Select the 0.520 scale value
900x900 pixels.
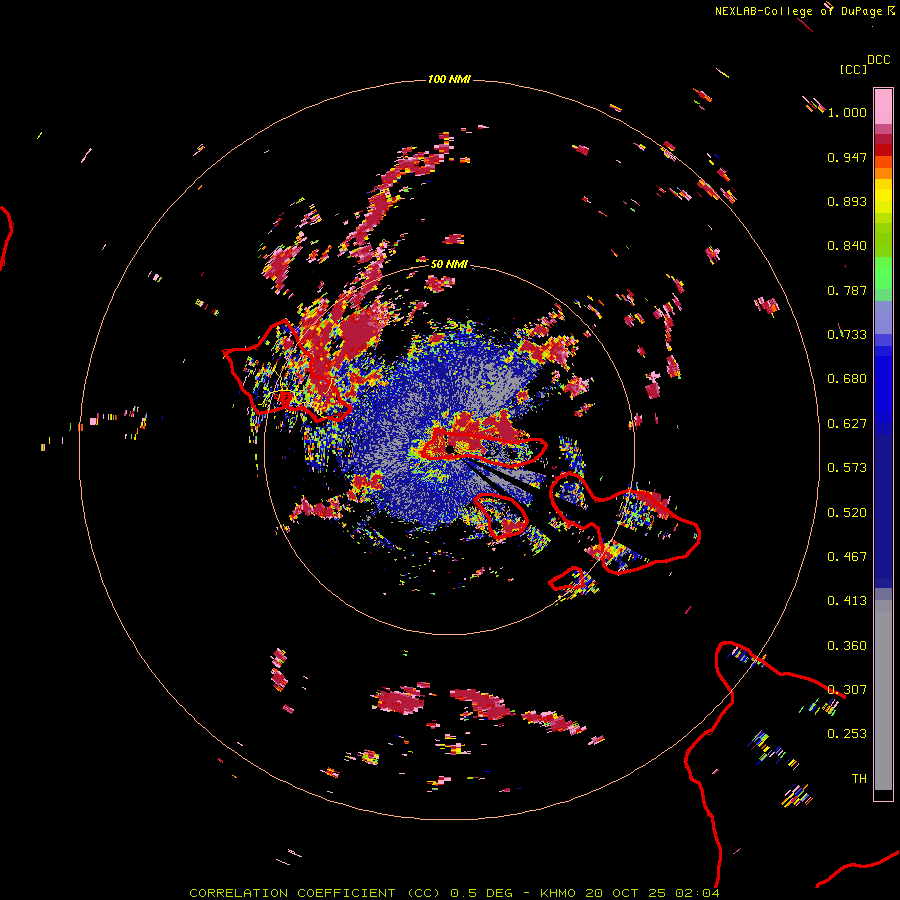[847, 513]
